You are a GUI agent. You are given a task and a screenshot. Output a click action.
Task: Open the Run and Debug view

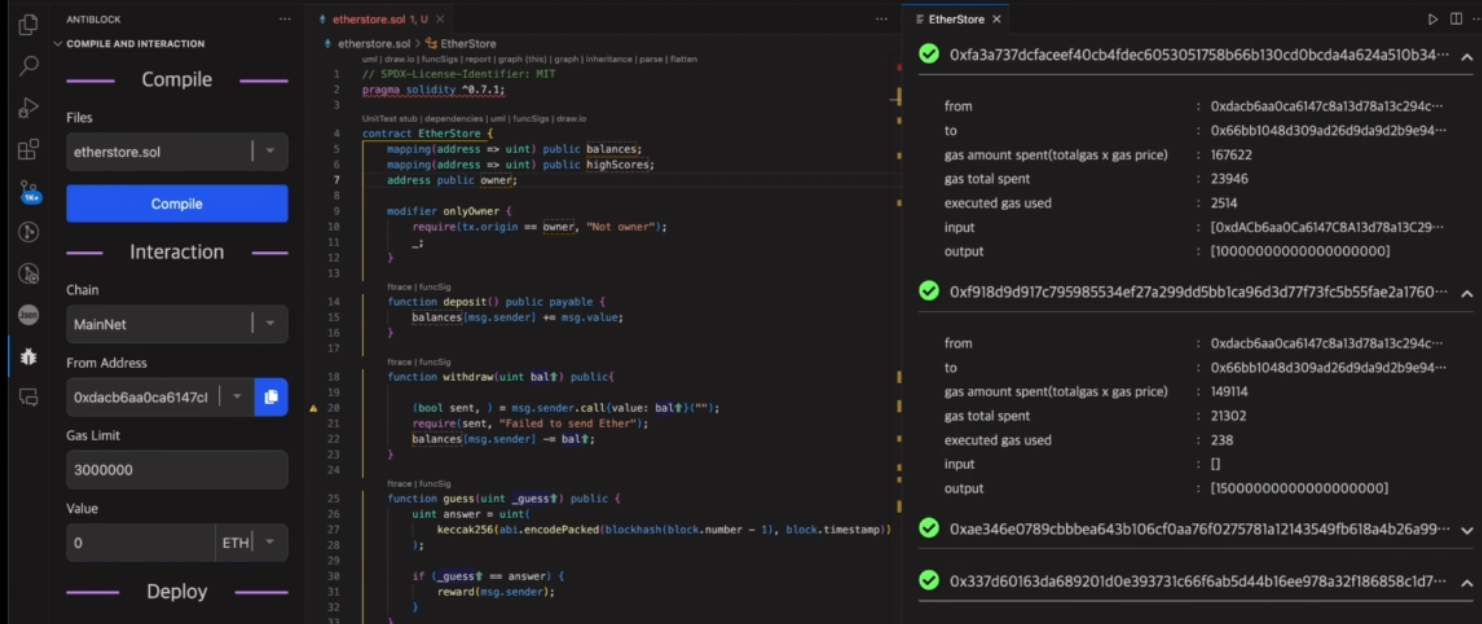point(28,108)
